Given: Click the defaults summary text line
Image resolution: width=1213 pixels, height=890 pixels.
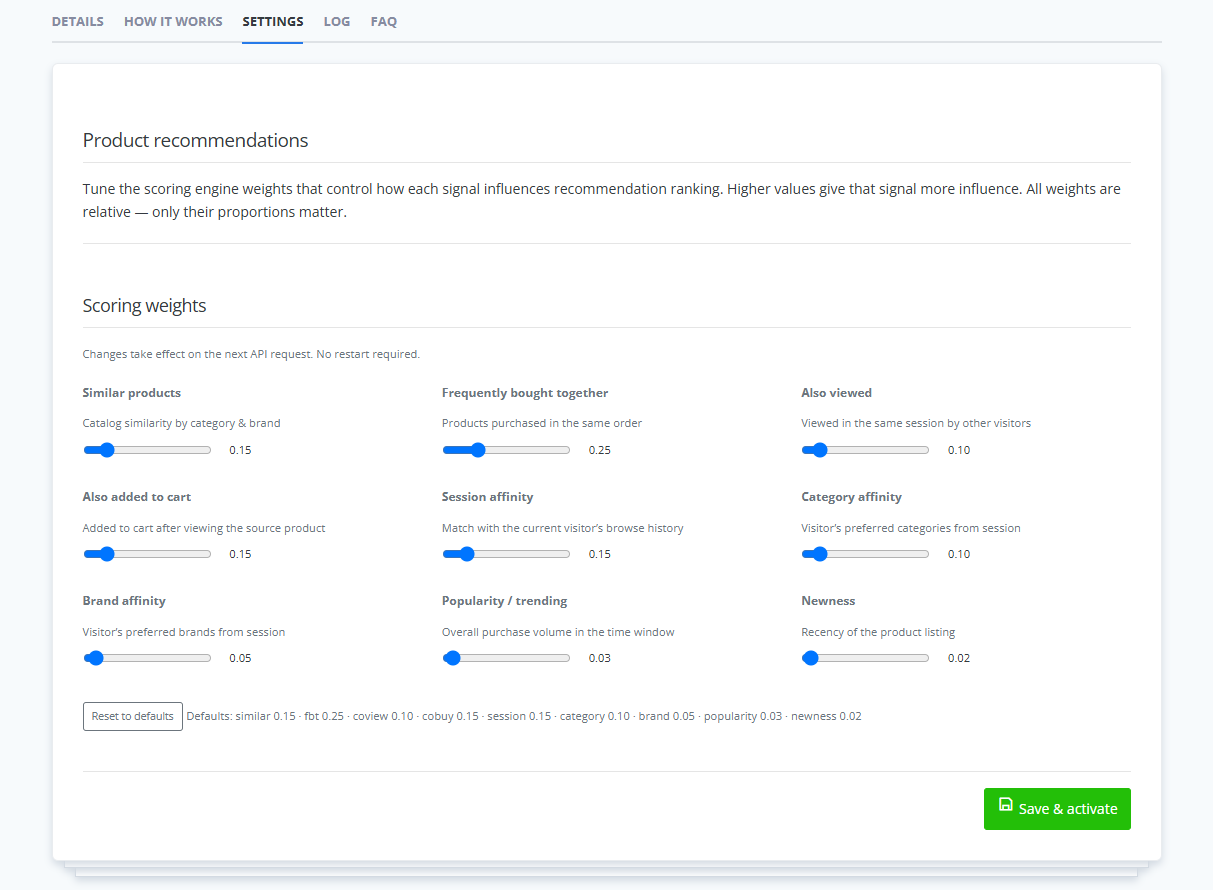Looking at the screenshot, I should pyautogui.click(x=524, y=717).
